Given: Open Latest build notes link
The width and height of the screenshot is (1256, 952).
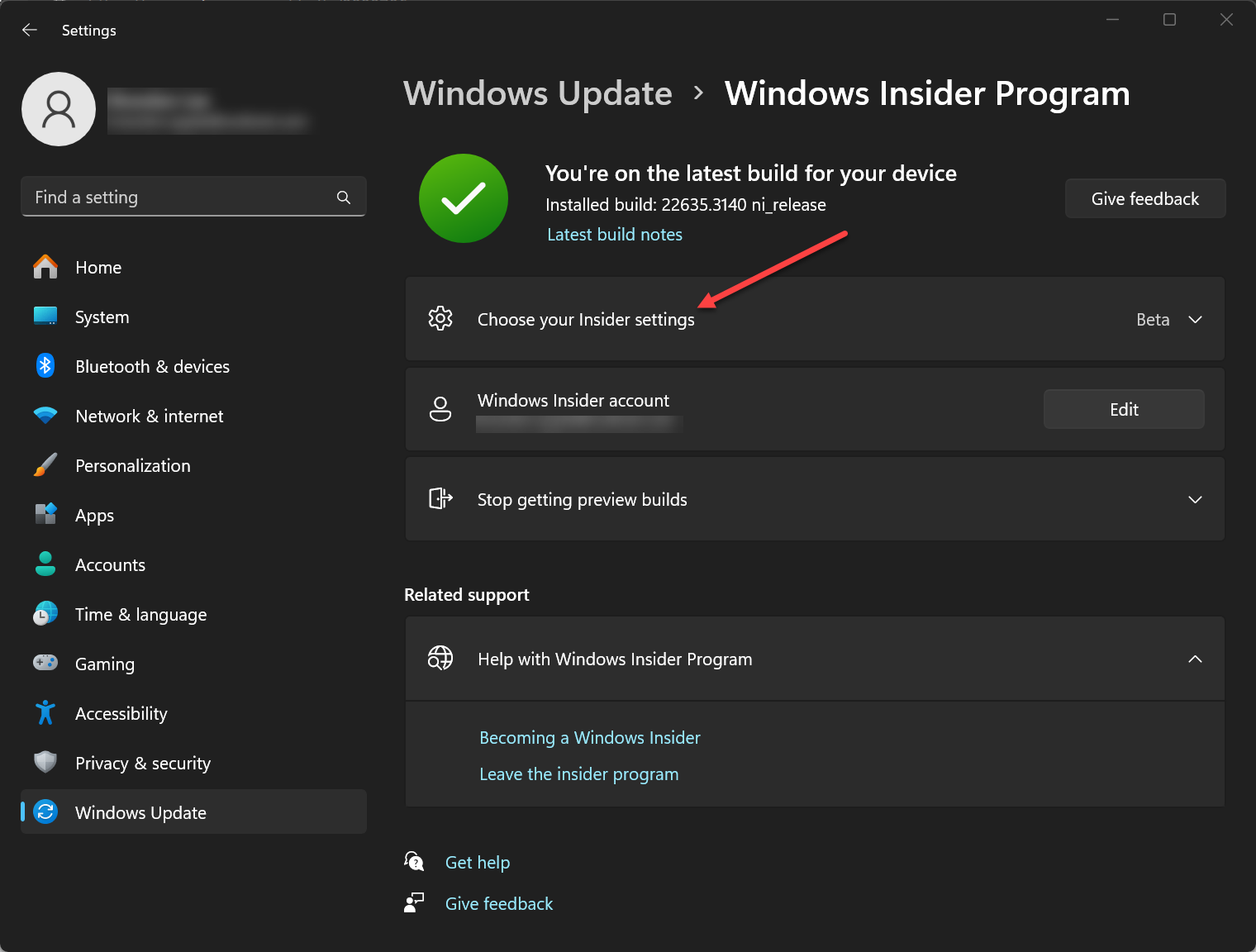Looking at the screenshot, I should point(615,235).
